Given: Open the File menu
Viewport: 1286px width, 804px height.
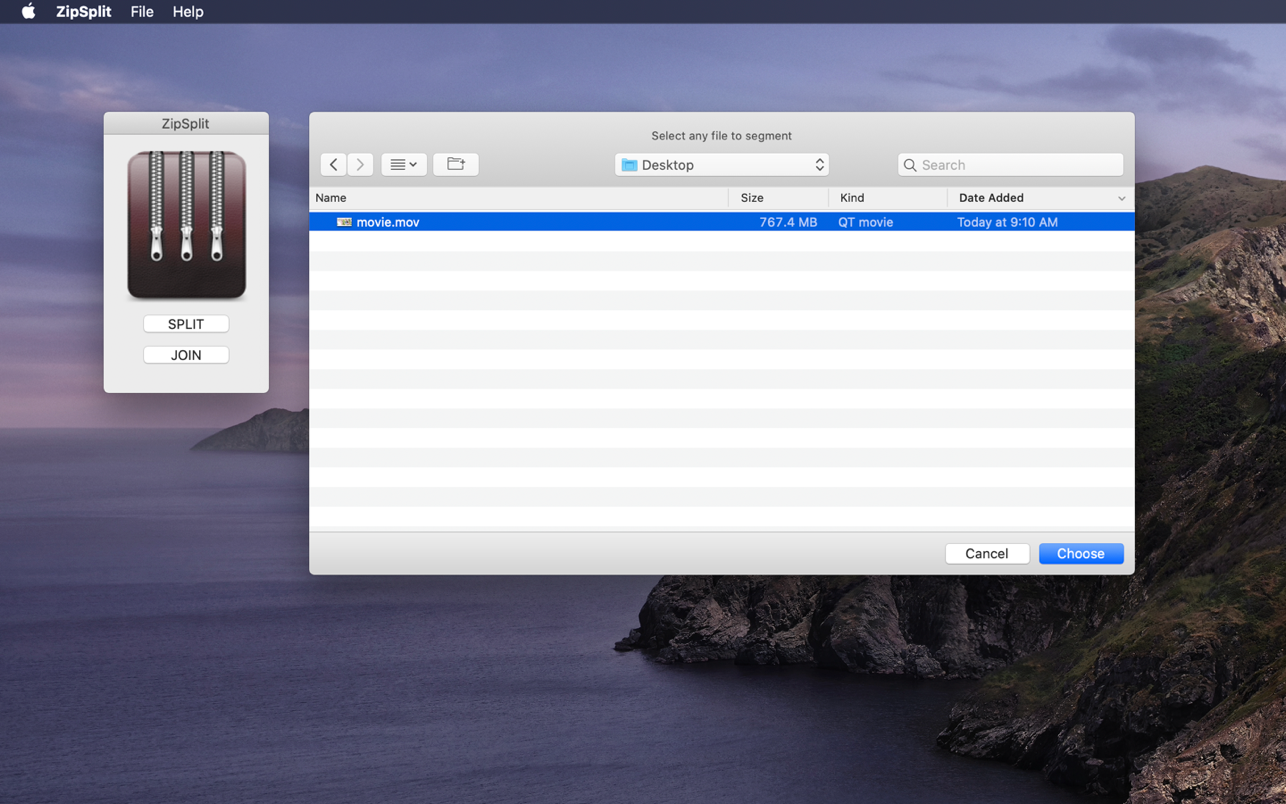Looking at the screenshot, I should 142,12.
